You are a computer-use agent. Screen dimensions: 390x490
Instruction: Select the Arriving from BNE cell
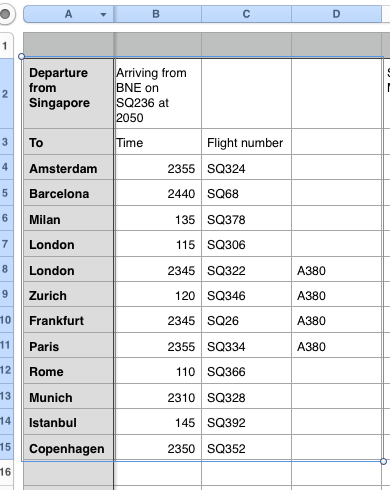point(158,94)
